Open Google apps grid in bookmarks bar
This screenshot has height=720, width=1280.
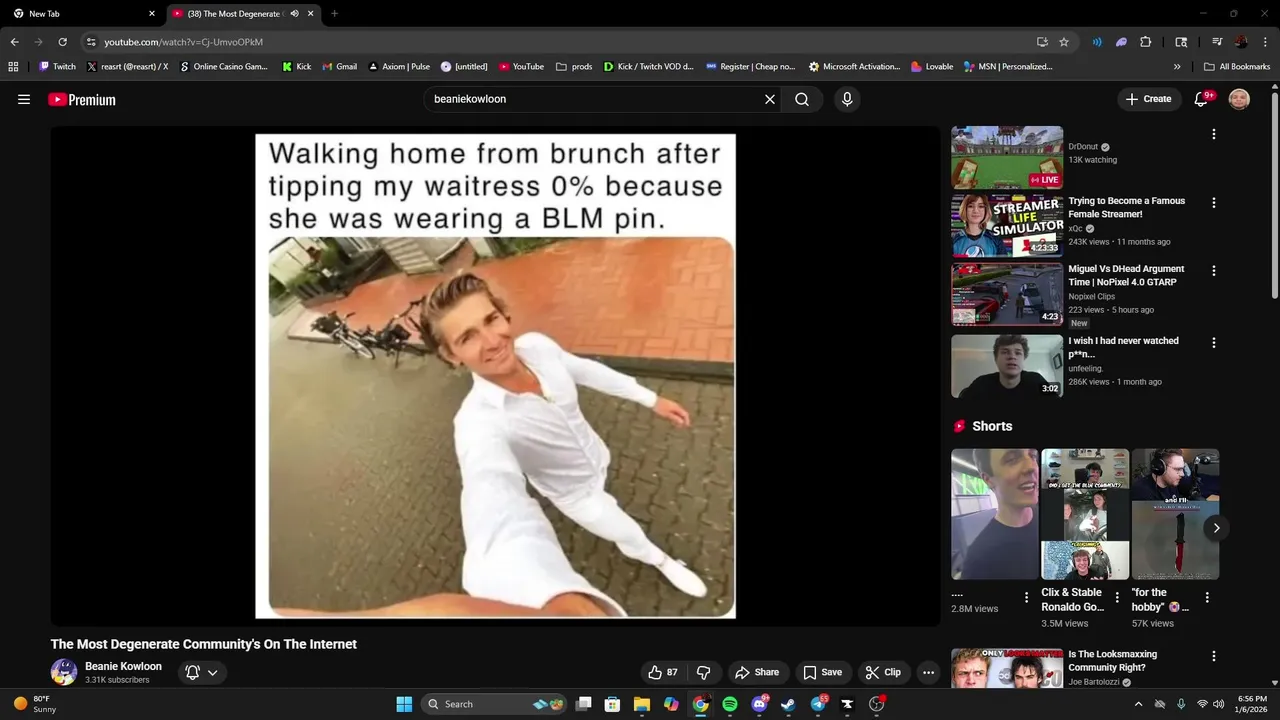point(13,67)
